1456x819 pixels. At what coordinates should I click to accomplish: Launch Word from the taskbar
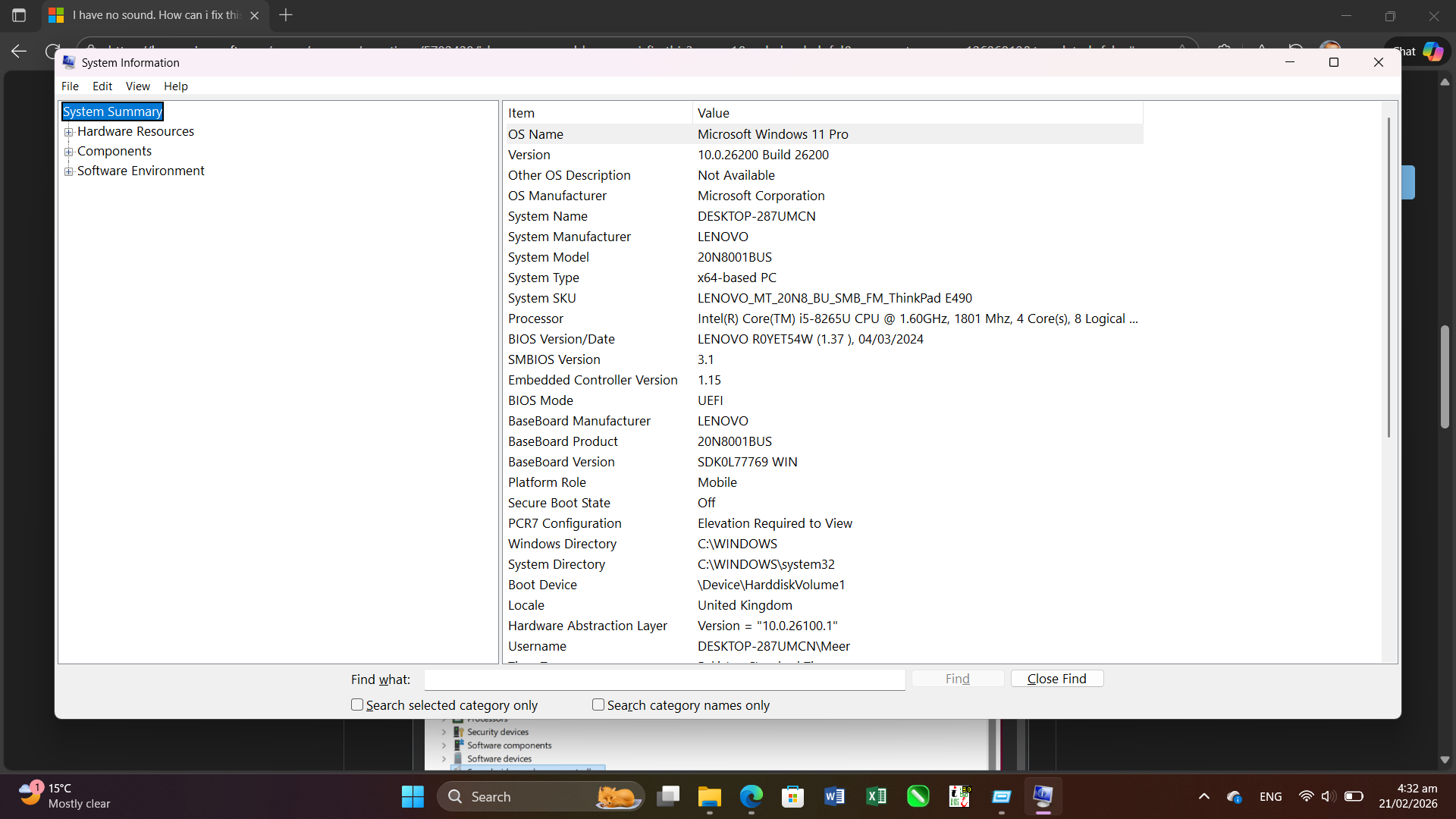point(835,796)
